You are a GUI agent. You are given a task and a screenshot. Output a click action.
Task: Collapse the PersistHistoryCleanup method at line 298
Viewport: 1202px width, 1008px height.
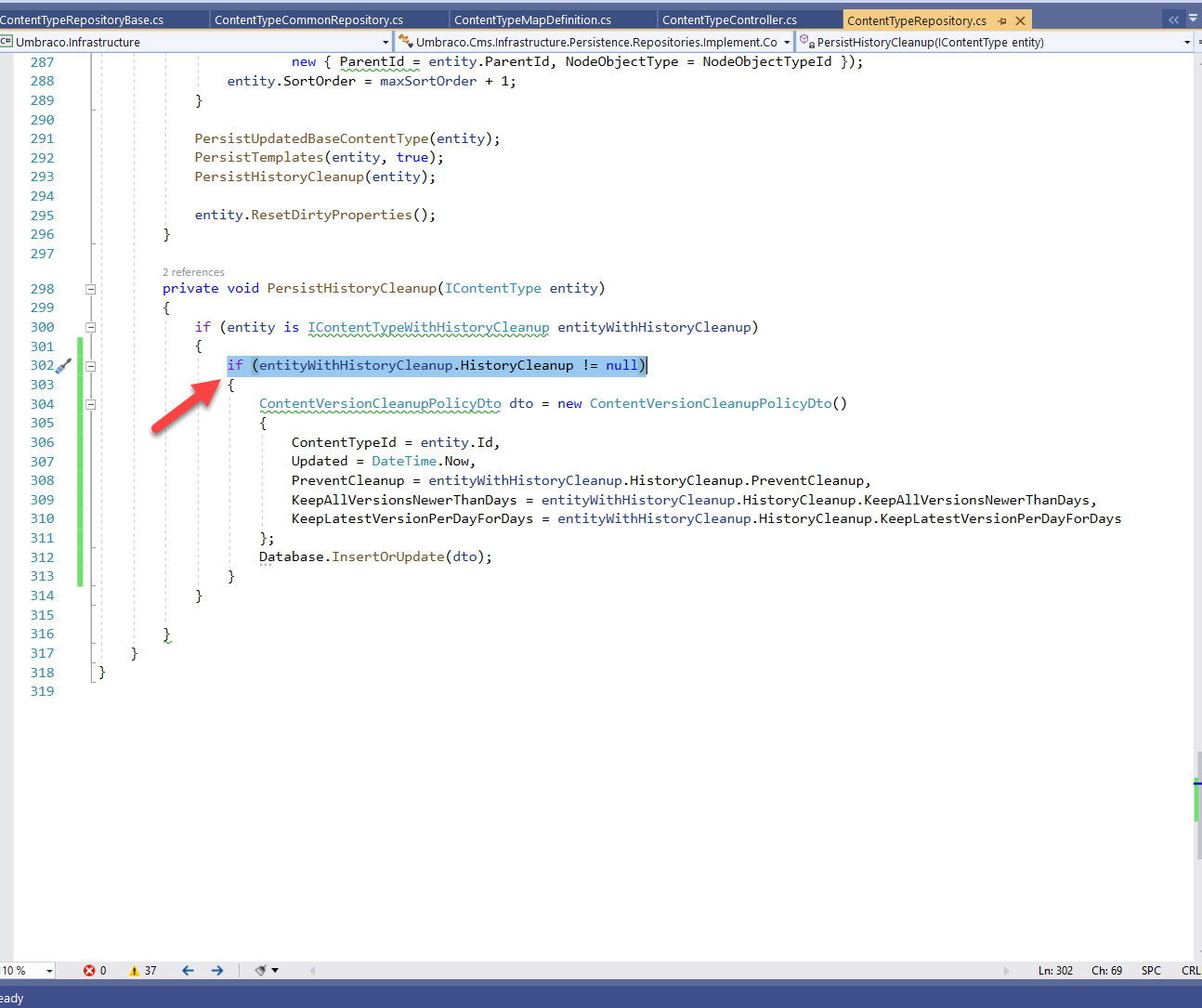click(x=91, y=289)
